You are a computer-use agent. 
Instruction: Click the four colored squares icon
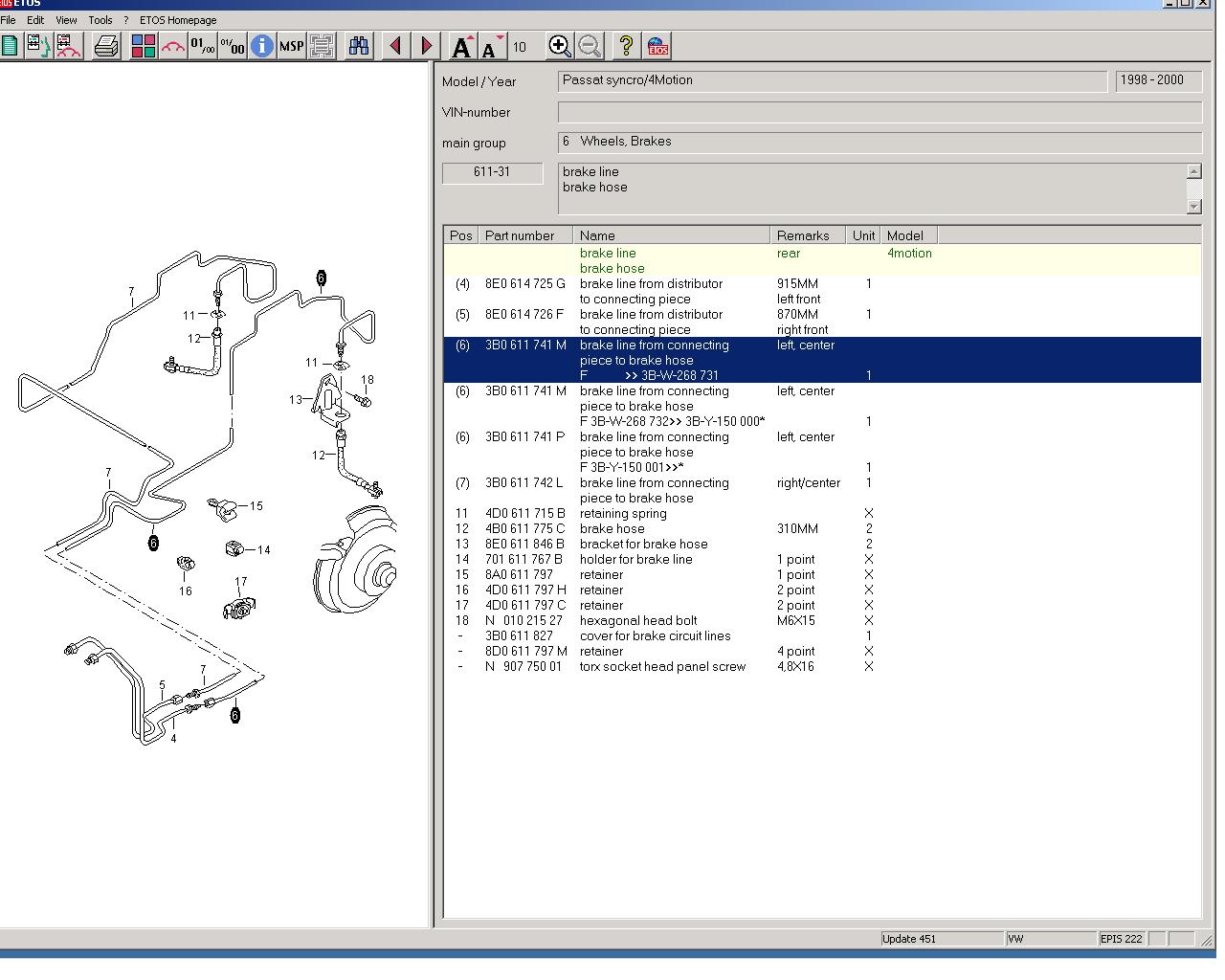click(x=144, y=46)
